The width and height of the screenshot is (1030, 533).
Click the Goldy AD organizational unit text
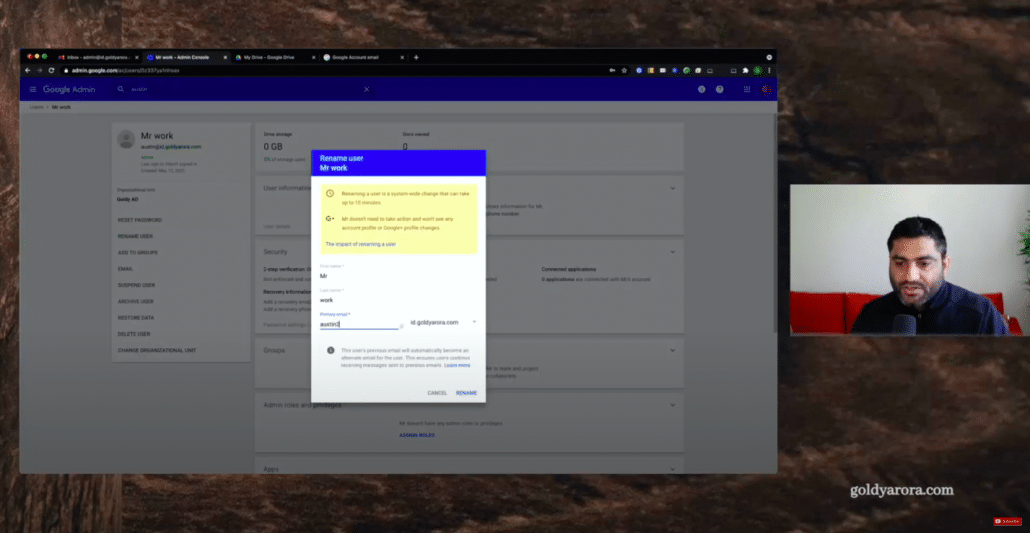(127, 198)
